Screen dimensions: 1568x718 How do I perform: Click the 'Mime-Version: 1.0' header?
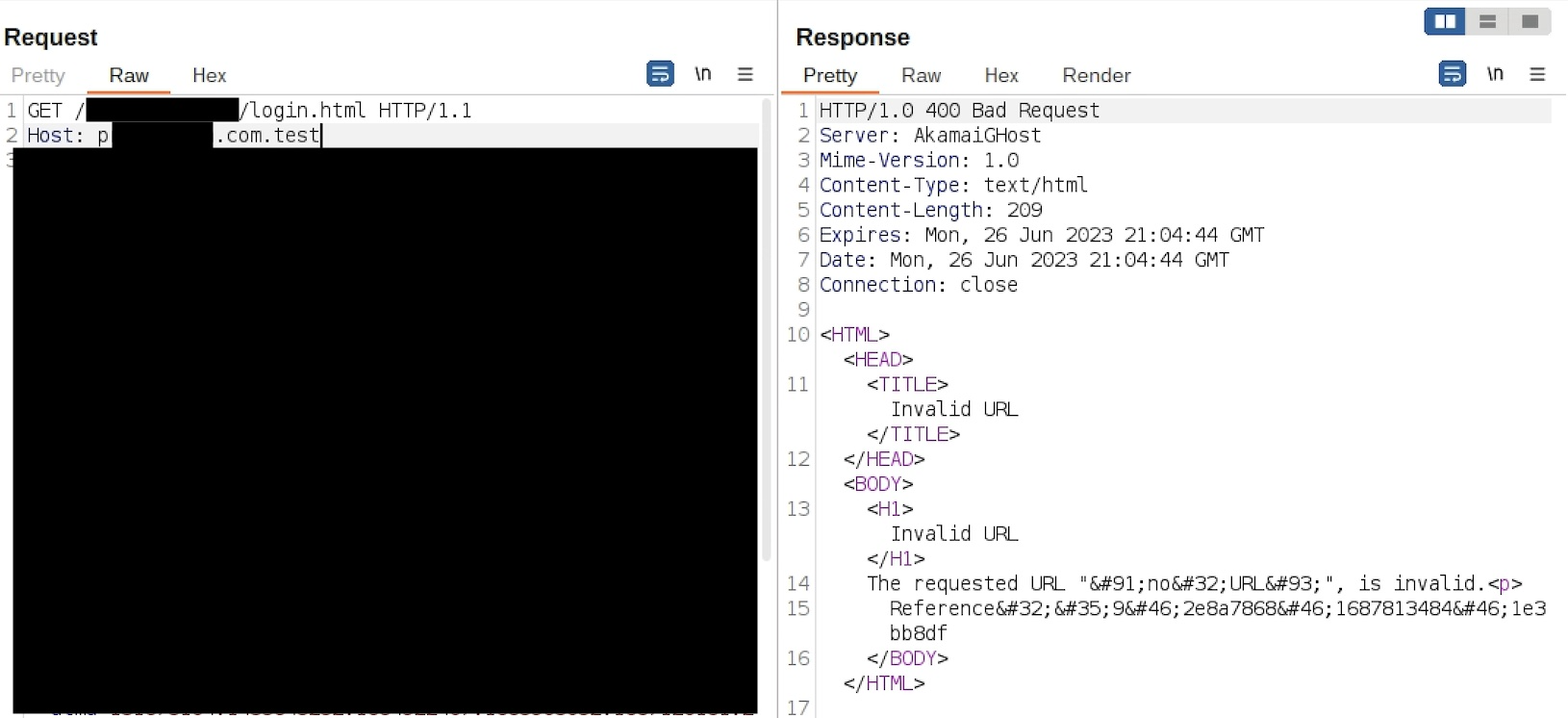click(x=919, y=161)
